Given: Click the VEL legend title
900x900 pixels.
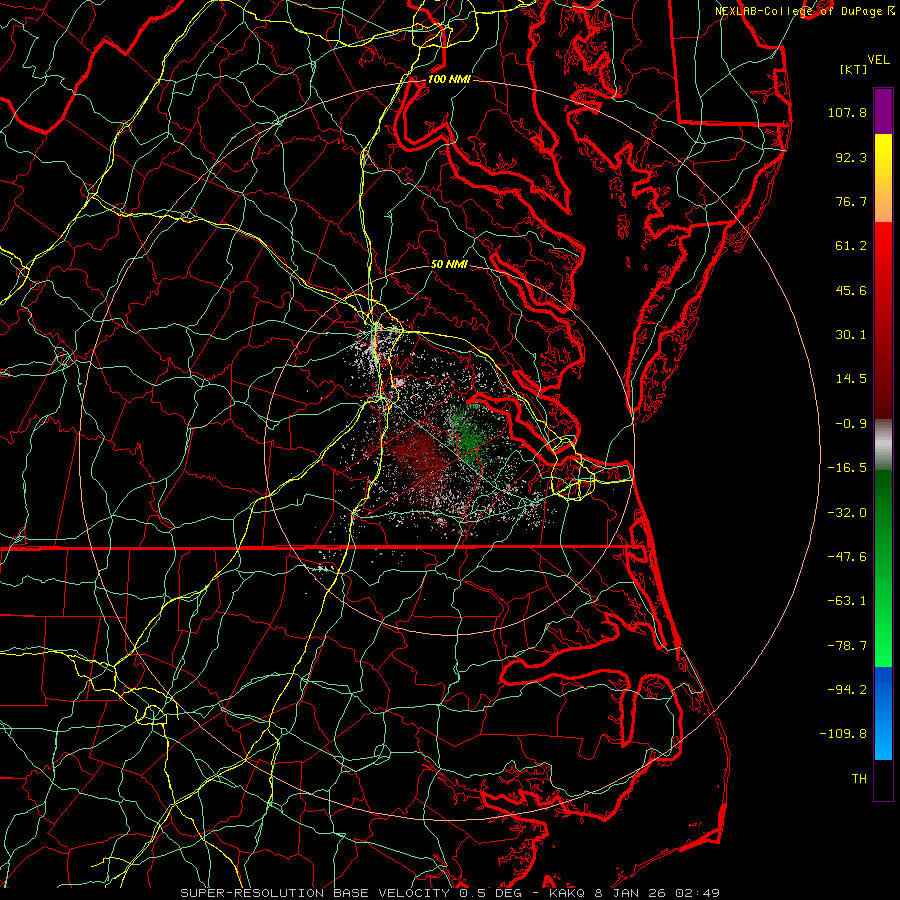Looking at the screenshot, I should (878, 60).
